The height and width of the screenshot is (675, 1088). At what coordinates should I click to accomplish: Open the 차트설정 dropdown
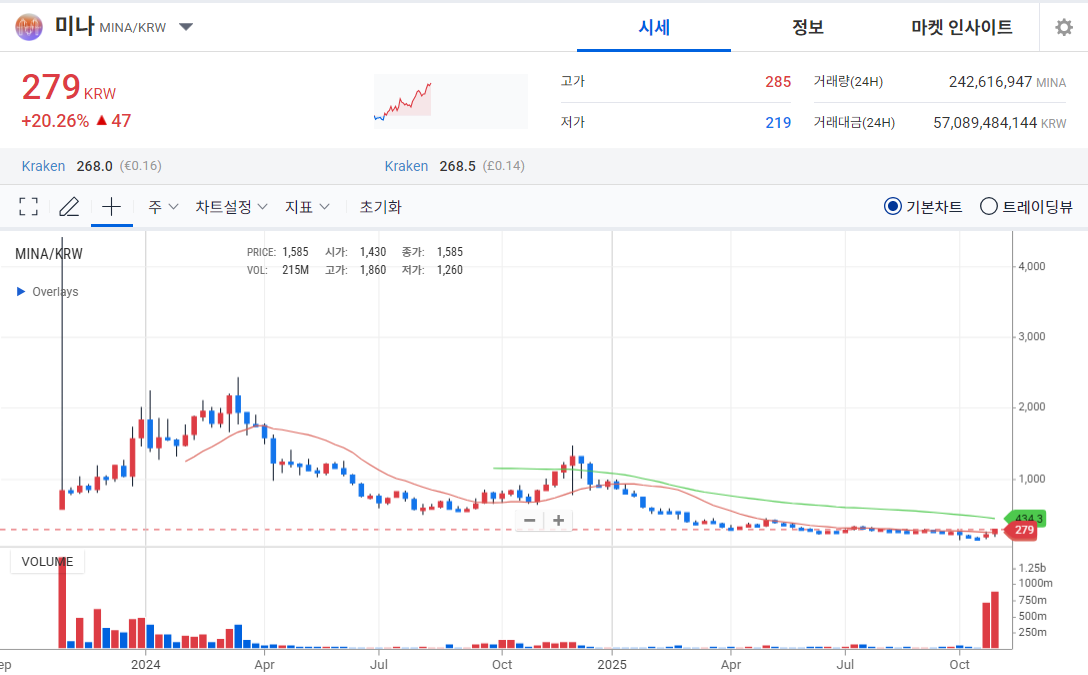pos(231,206)
